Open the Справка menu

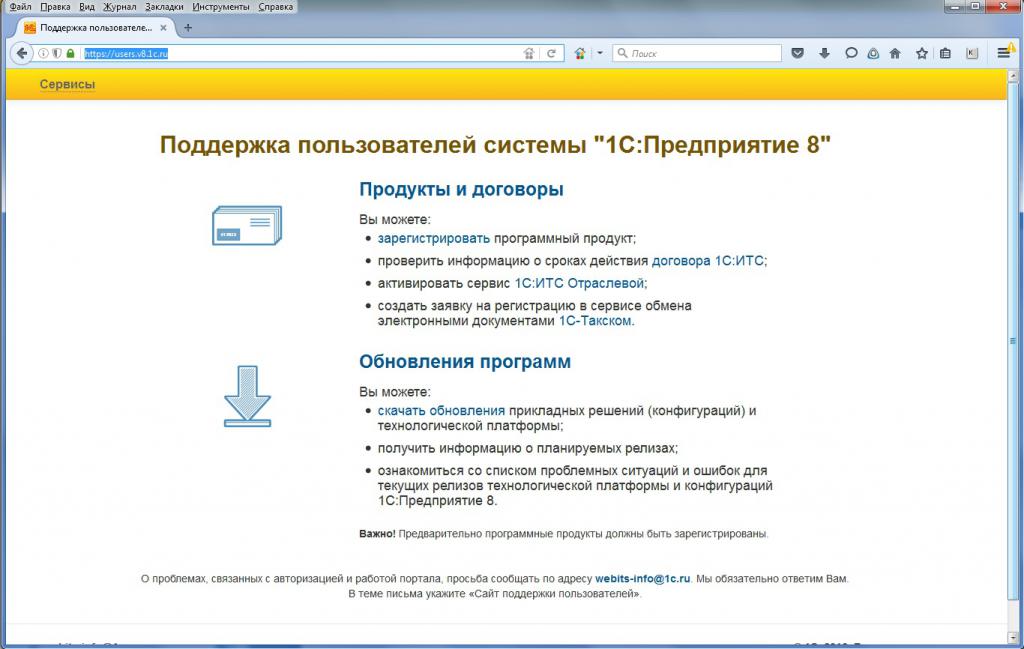275,7
